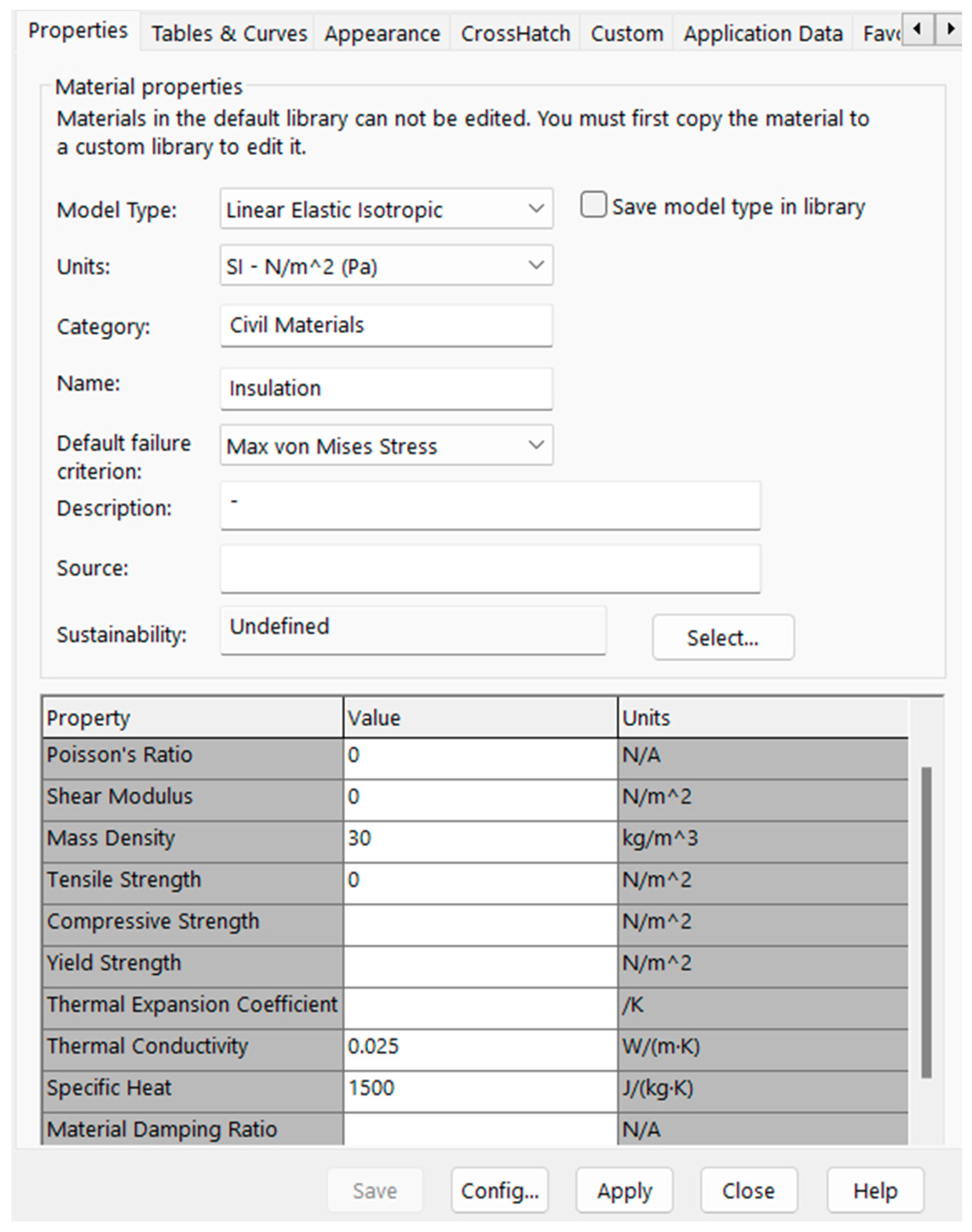The height and width of the screenshot is (1232, 972).
Task: Open Help for material properties
Action: click(x=875, y=1191)
